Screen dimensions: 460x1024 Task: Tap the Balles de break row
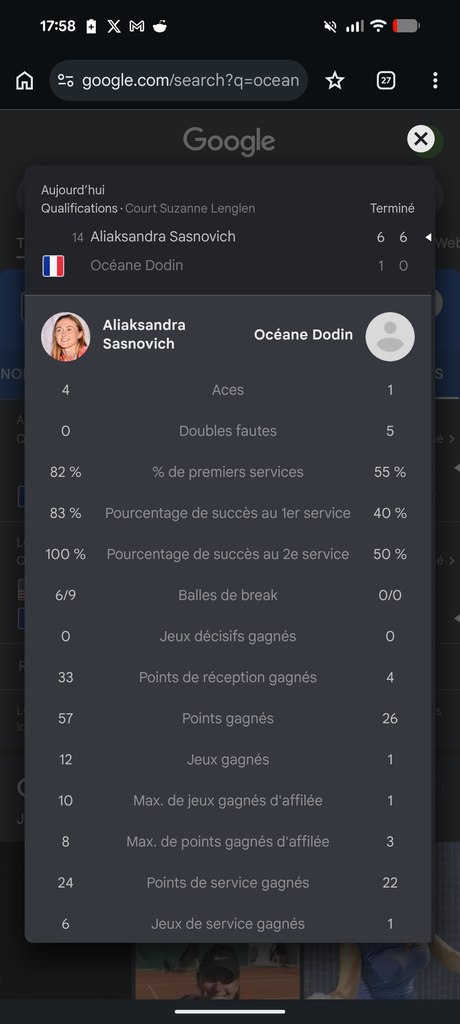tap(228, 595)
